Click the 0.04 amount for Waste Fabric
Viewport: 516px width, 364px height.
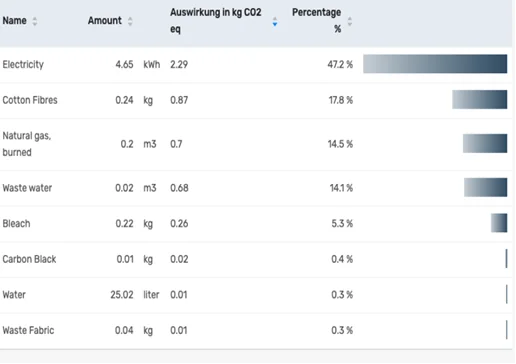[124, 331]
